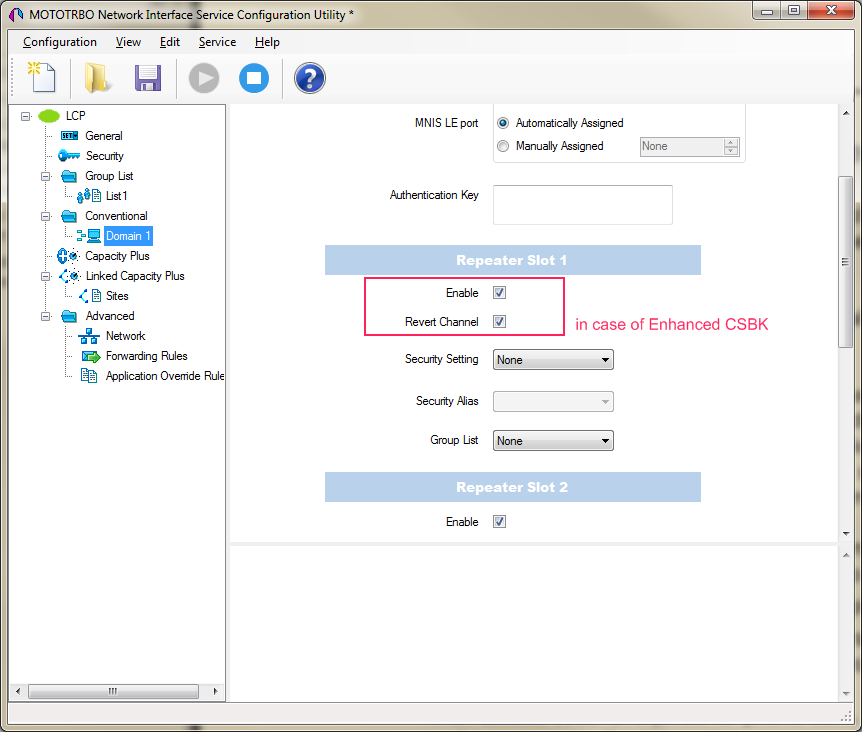Click the Network topology icon

pyautogui.click(x=89, y=336)
